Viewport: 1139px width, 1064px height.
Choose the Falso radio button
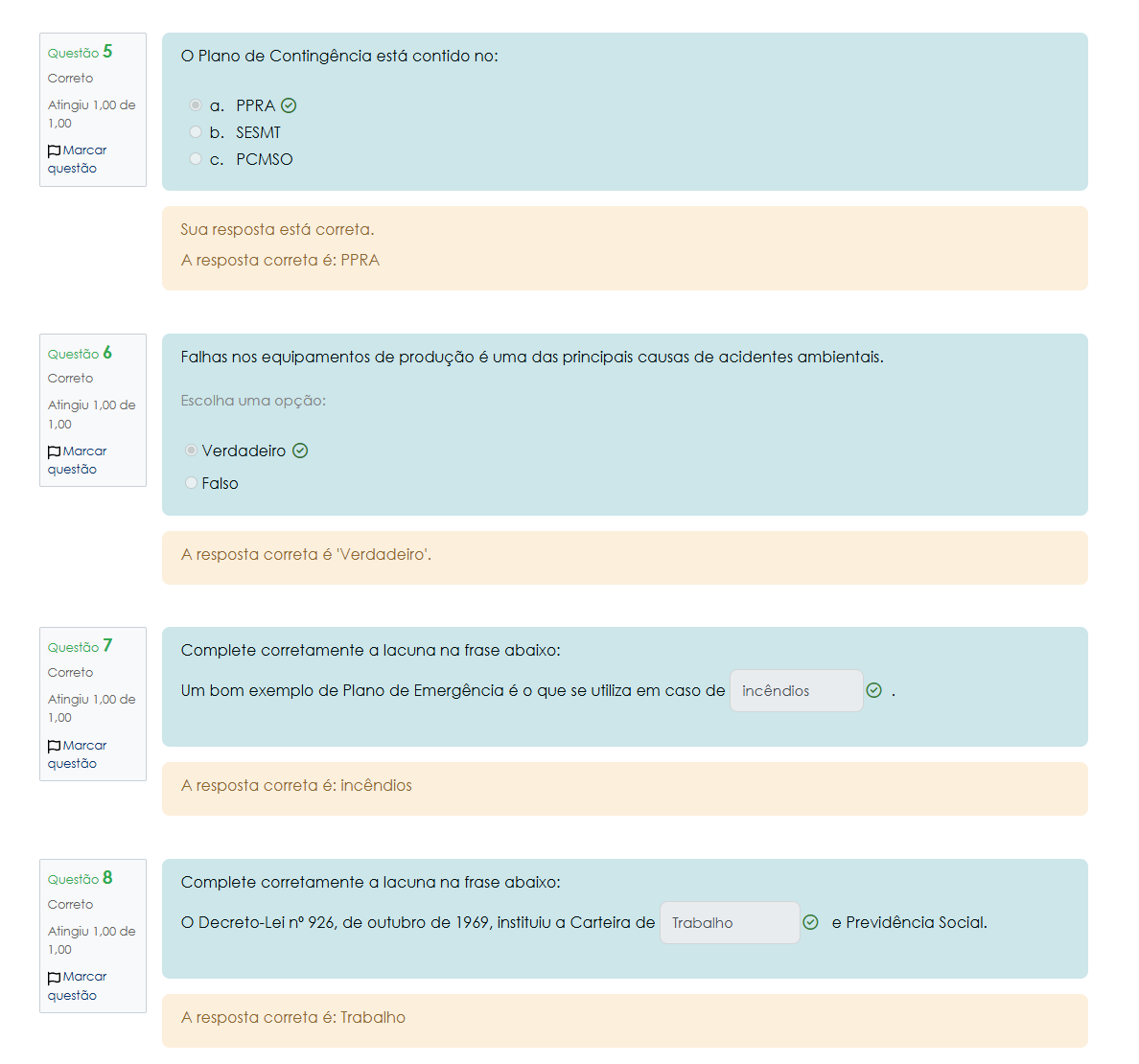[x=191, y=483]
